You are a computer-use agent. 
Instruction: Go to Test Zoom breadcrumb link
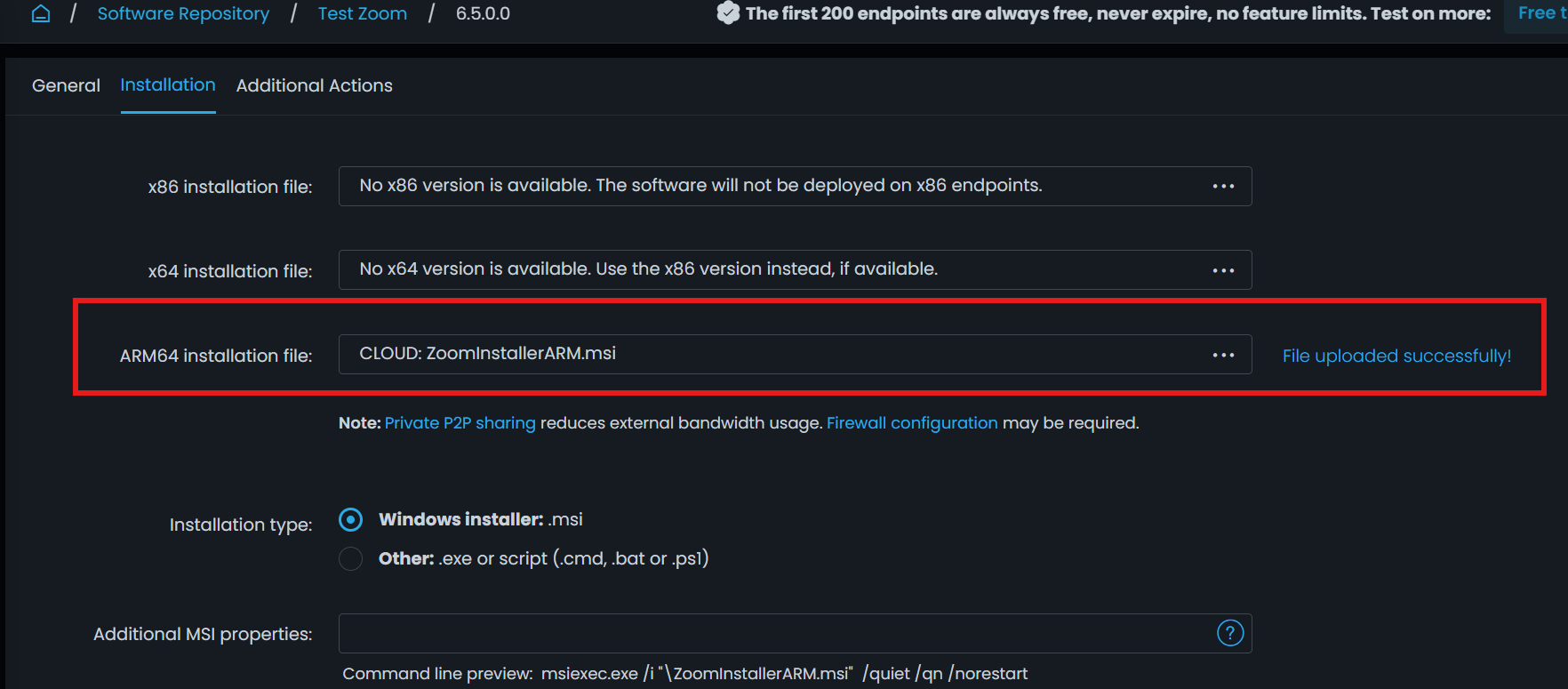pyautogui.click(x=363, y=13)
